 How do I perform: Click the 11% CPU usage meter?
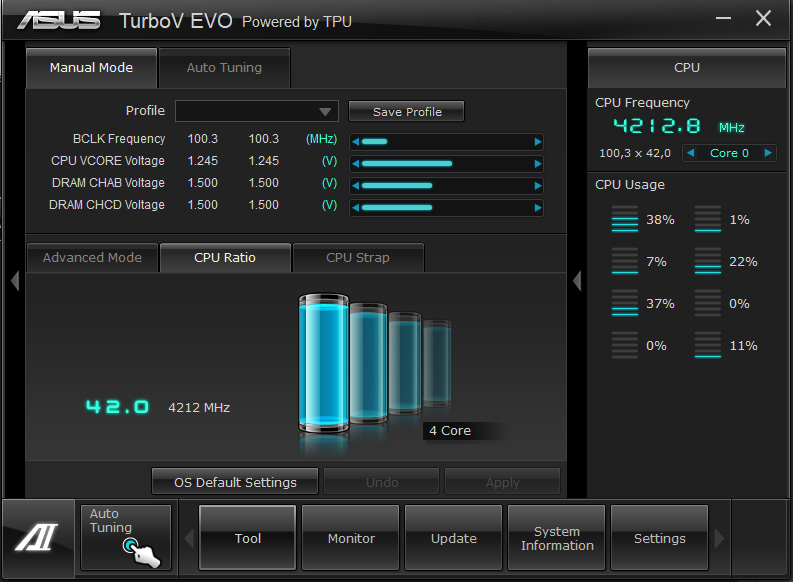pos(708,345)
